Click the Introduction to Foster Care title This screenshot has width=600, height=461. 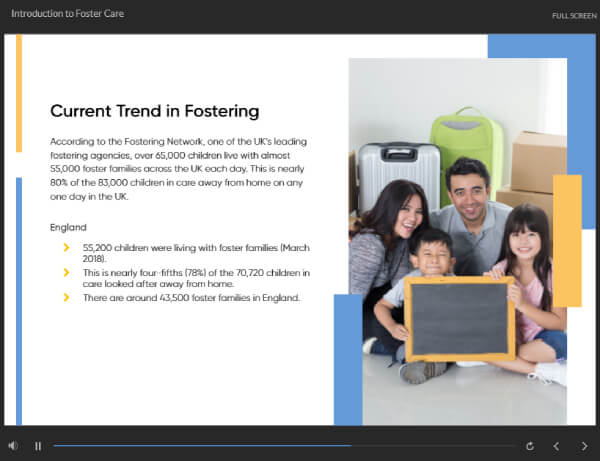pos(68,15)
